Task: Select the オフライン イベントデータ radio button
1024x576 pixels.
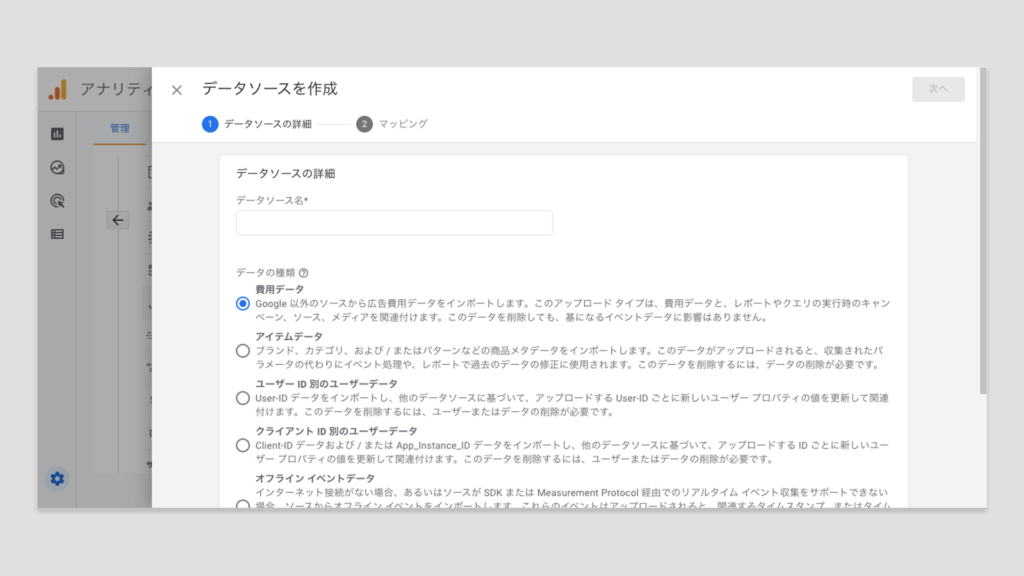Action: [243, 503]
